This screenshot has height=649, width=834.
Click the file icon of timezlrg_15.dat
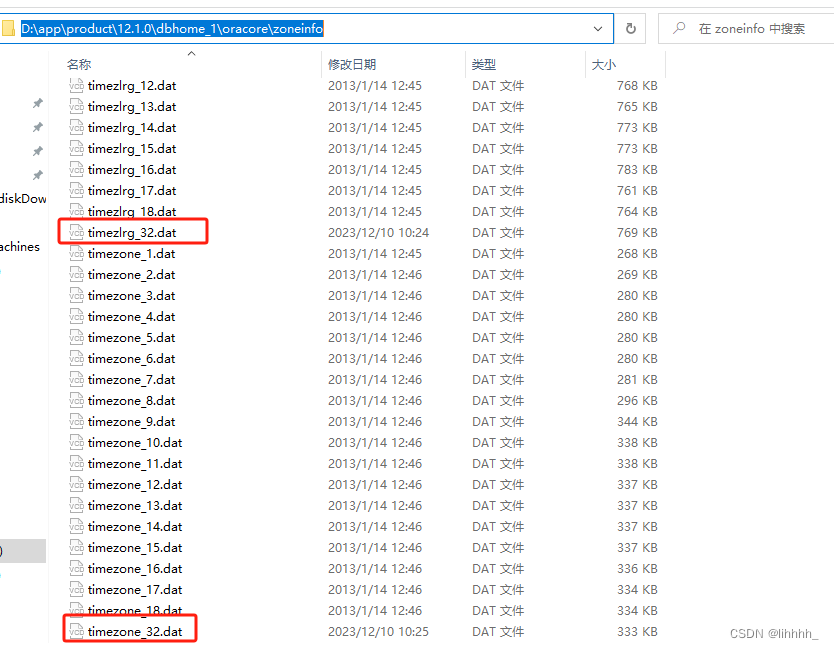pyautogui.click(x=77, y=148)
